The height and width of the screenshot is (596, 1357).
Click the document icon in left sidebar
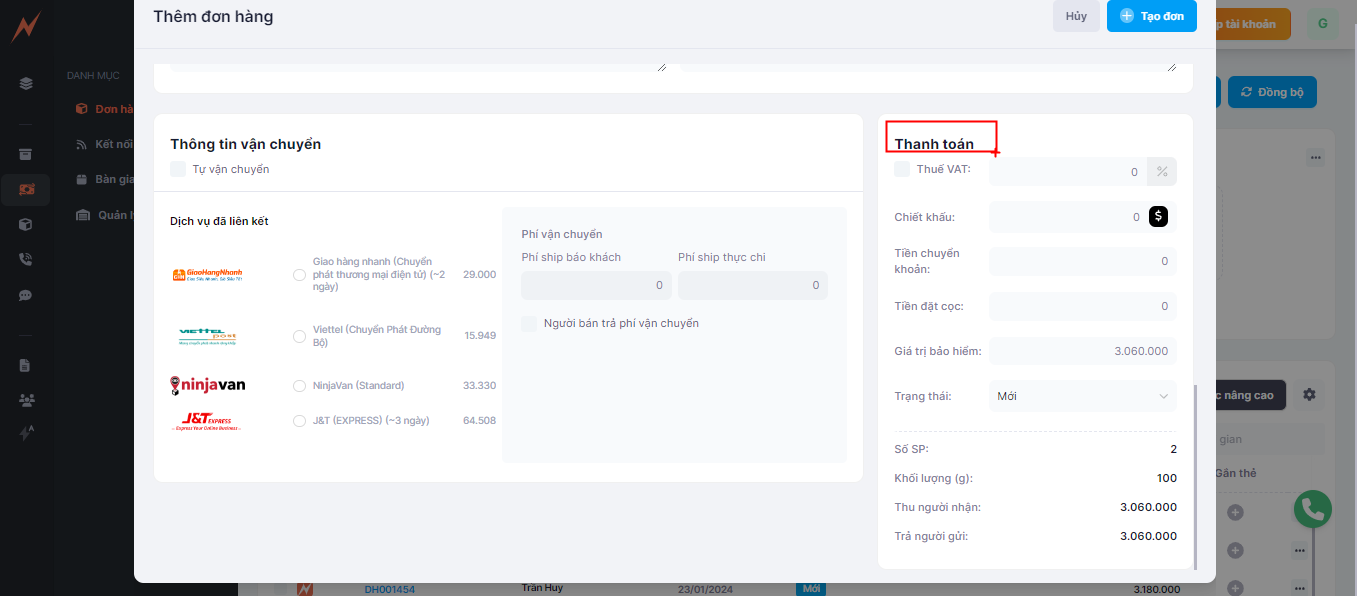click(26, 365)
